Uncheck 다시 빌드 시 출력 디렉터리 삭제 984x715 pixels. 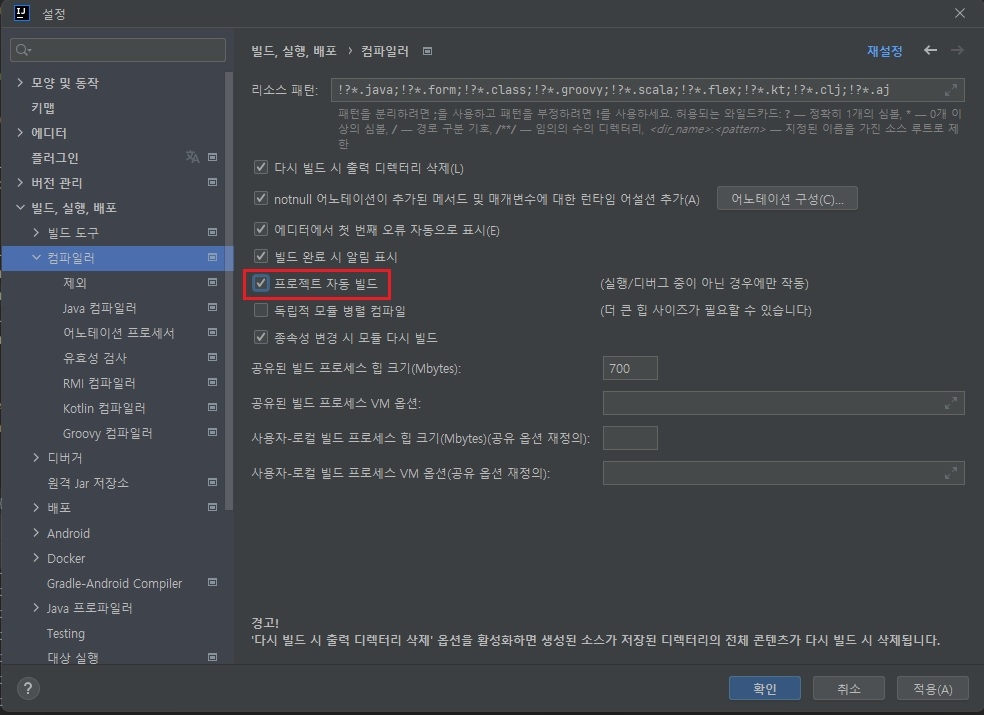262,168
